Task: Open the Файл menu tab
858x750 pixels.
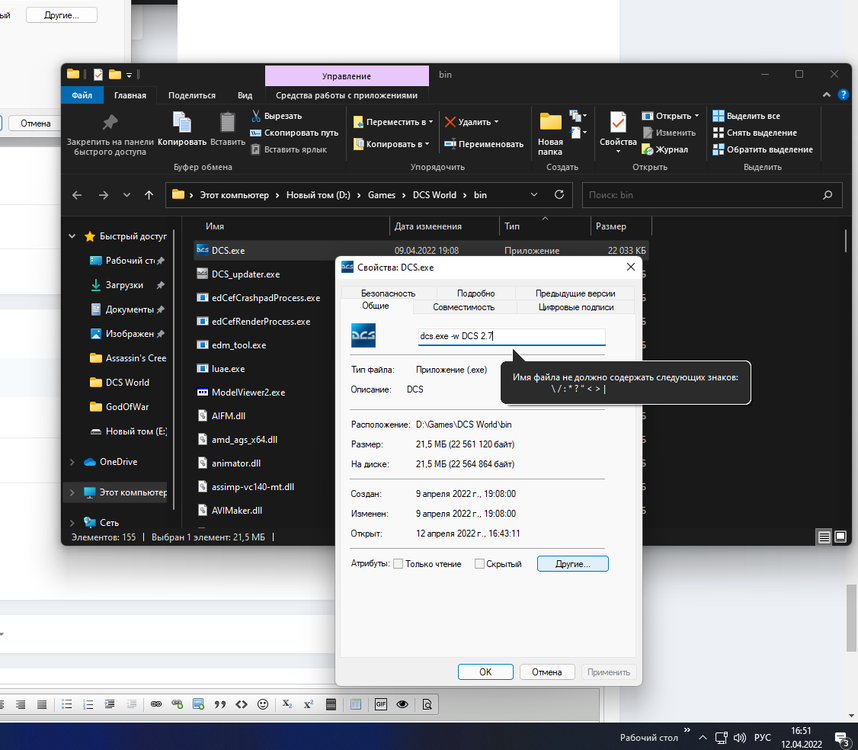Action: click(x=82, y=95)
